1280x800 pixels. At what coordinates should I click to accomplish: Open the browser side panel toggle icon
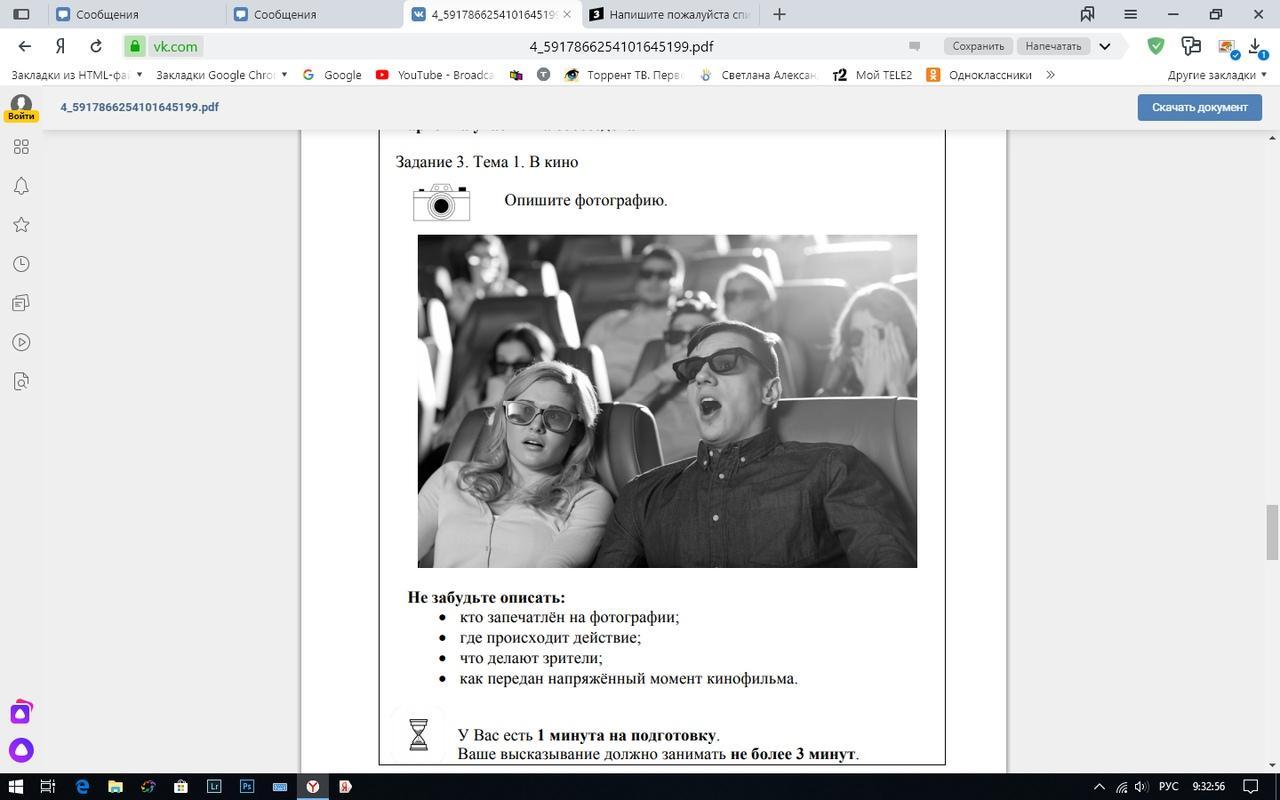point(21,14)
